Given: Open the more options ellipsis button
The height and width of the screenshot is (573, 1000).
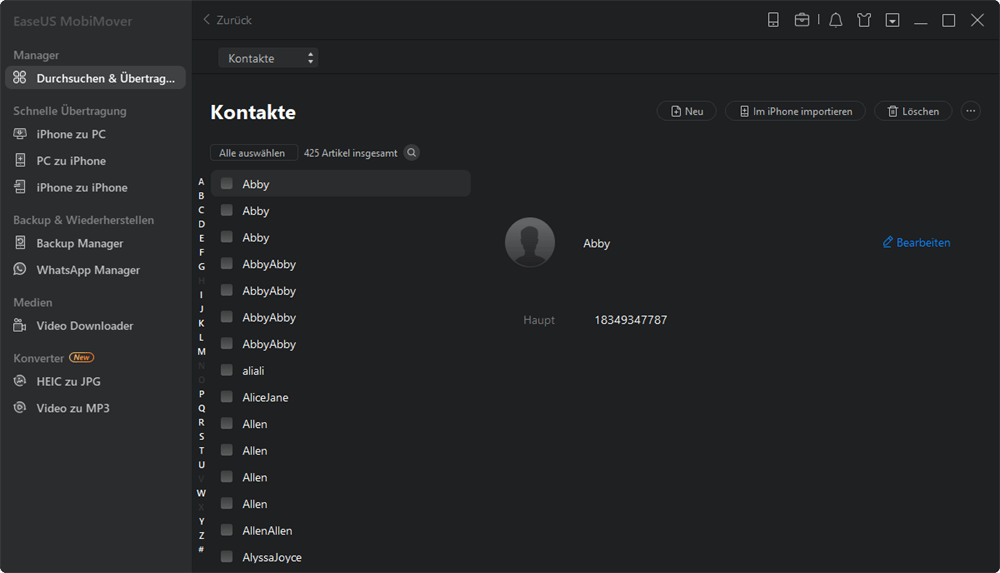Looking at the screenshot, I should (971, 111).
